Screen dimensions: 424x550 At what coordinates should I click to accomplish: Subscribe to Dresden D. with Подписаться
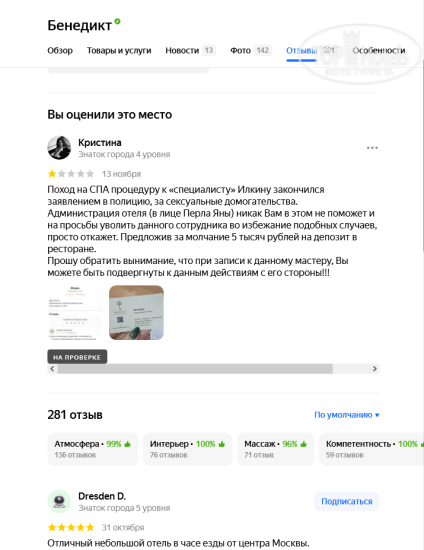click(x=347, y=501)
